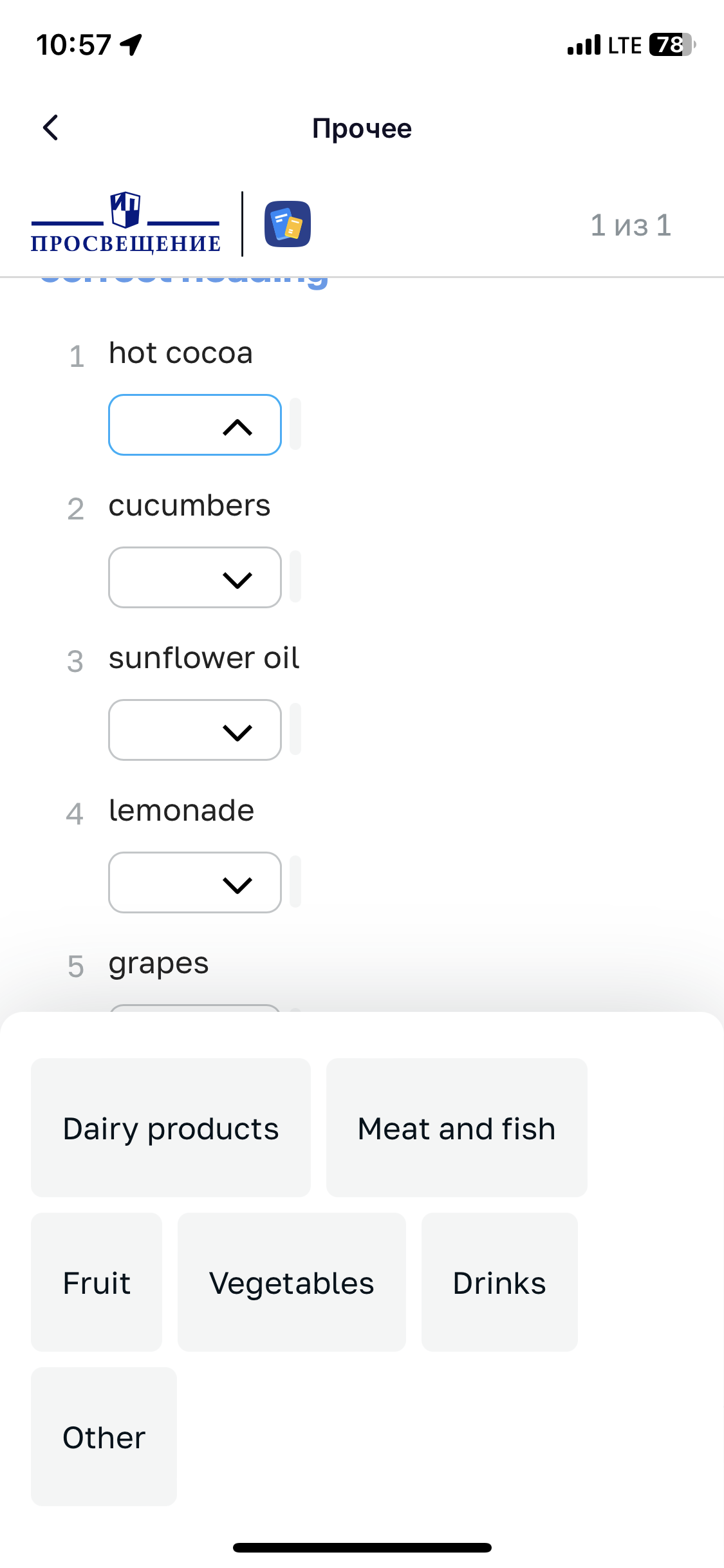The height and width of the screenshot is (1568, 724).
Task: Choose the Dairy products option
Action: (171, 1128)
